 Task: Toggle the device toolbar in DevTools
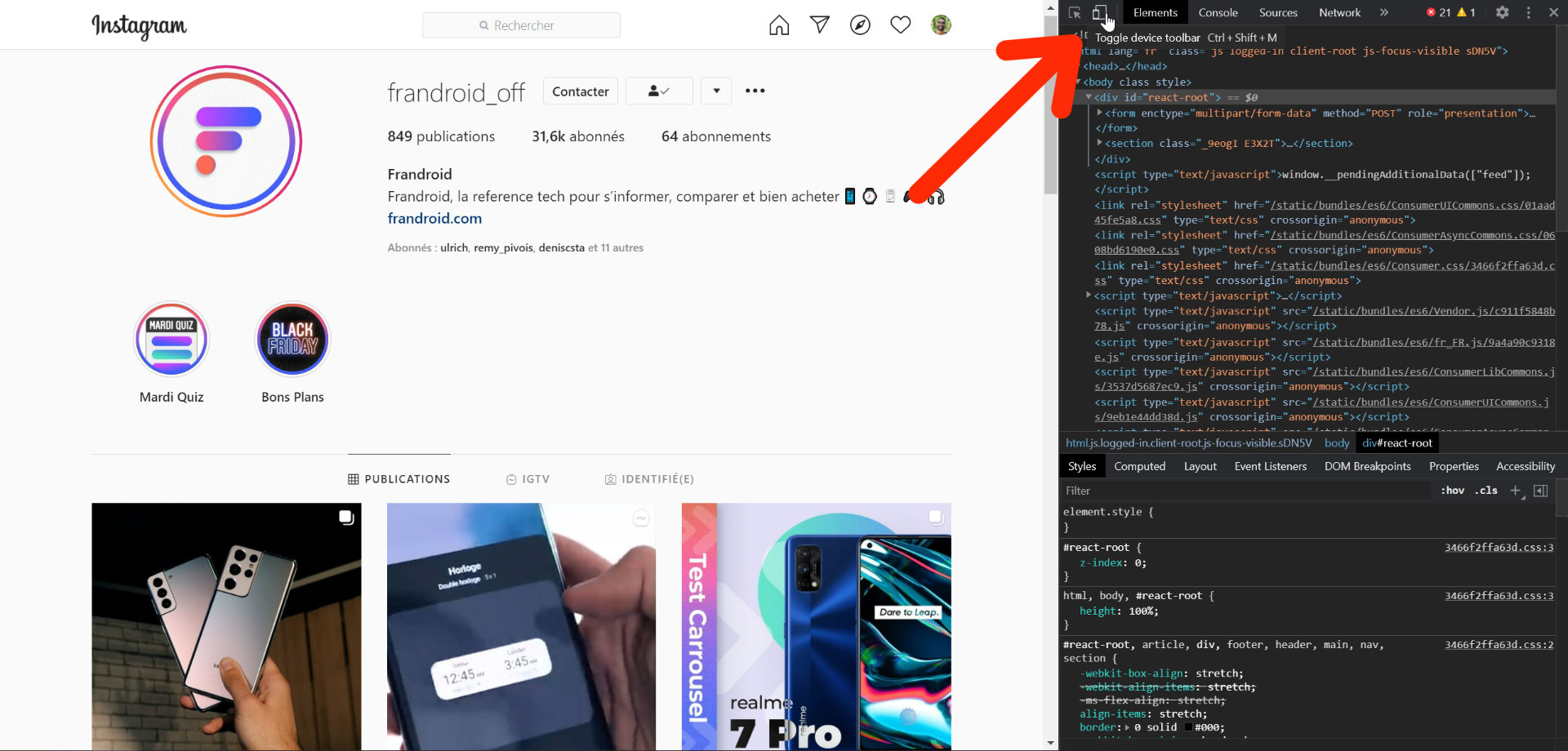pyautogui.click(x=1099, y=12)
